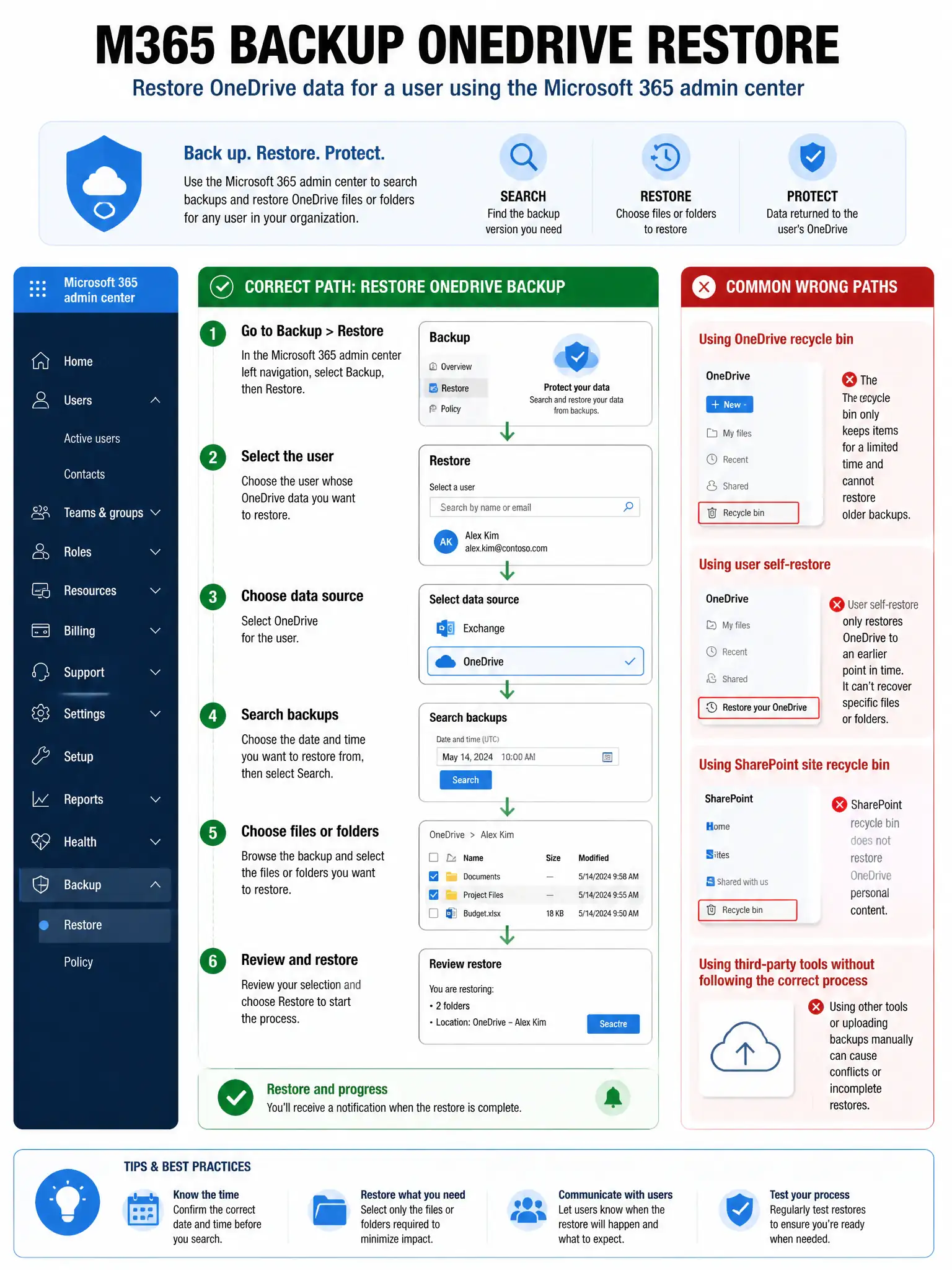Viewport: 952px width, 1270px height.
Task: Collapse the Backup section chevron
Action: 155,884
